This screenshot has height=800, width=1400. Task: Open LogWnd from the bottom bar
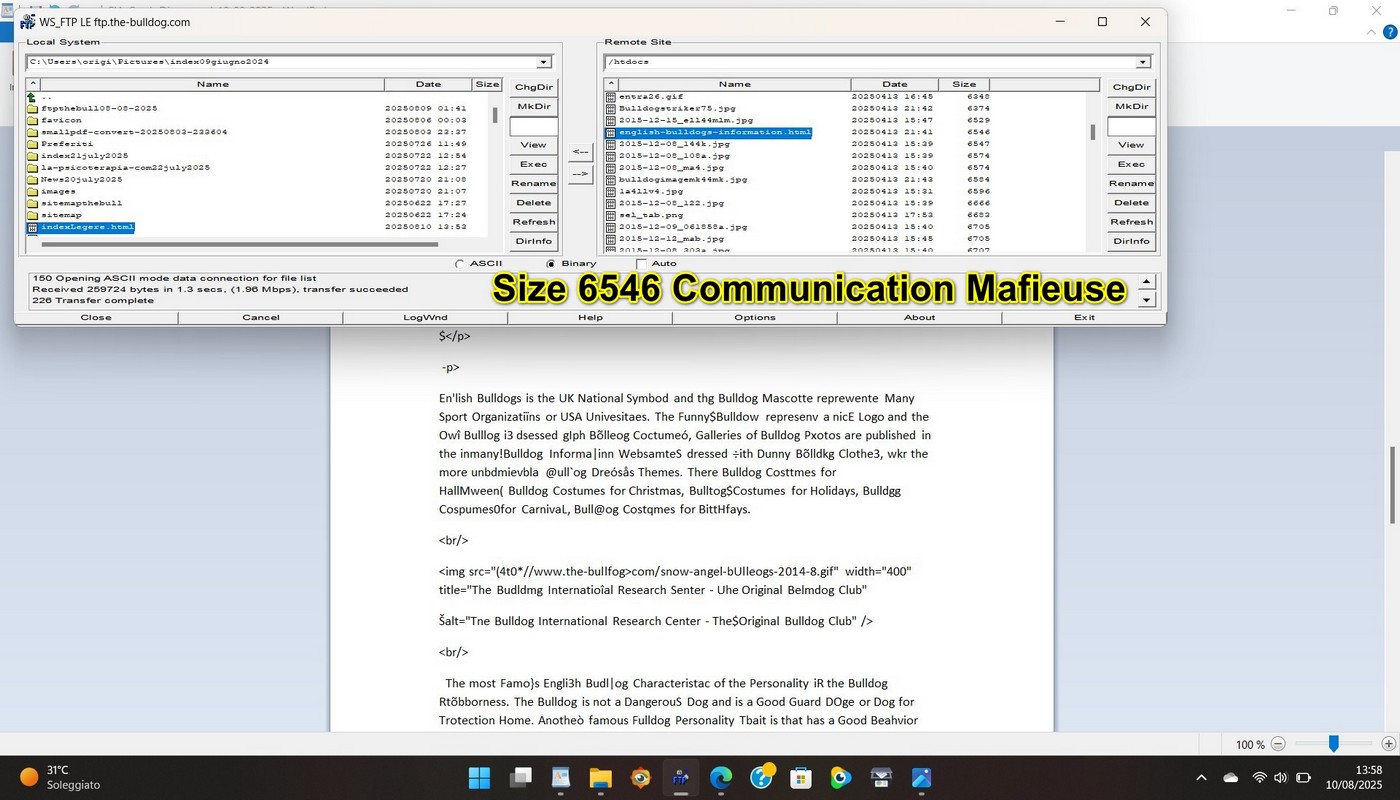coord(425,317)
